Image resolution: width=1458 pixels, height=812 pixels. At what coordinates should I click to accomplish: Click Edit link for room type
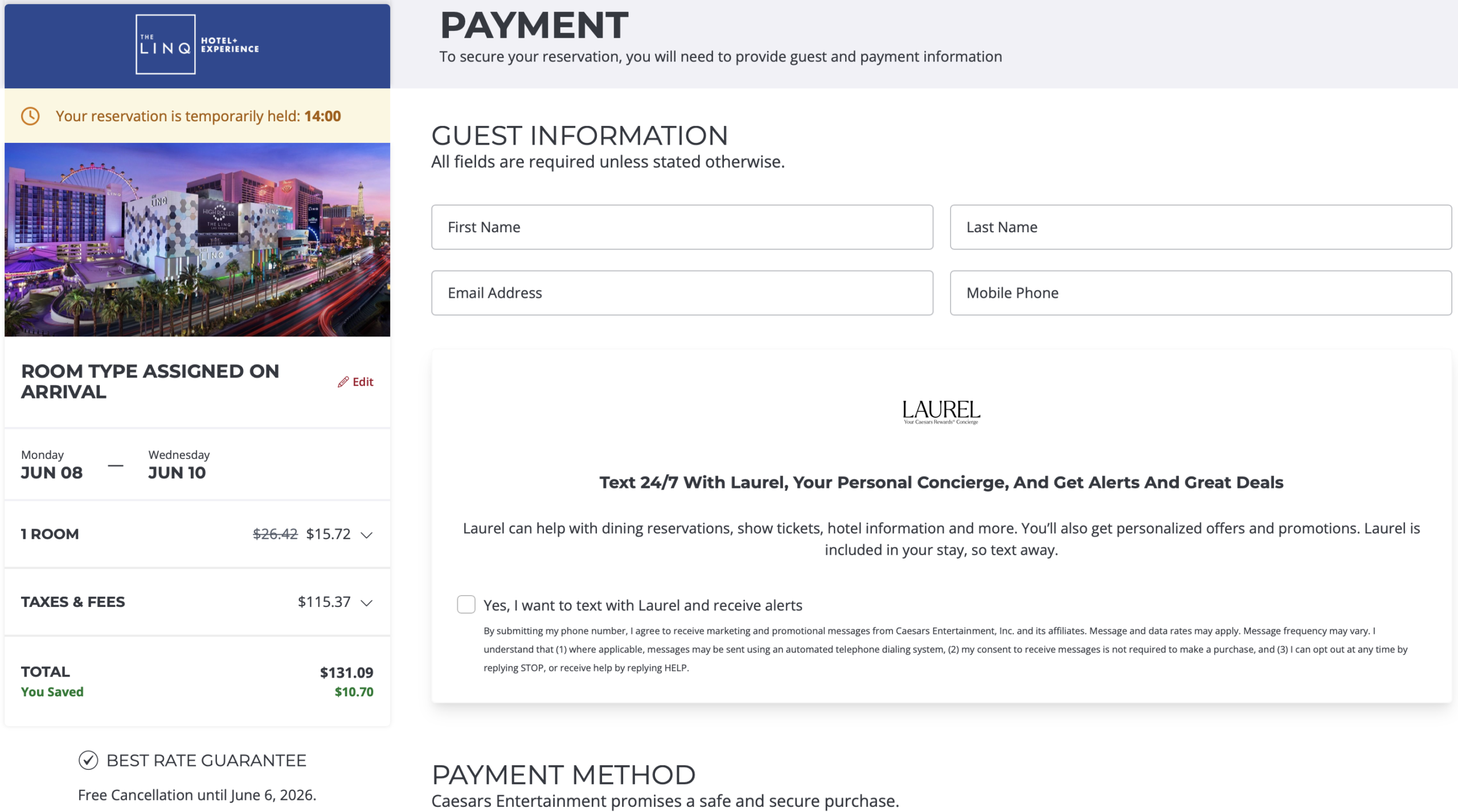point(363,382)
